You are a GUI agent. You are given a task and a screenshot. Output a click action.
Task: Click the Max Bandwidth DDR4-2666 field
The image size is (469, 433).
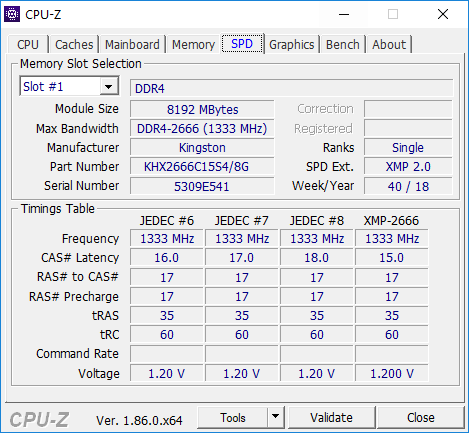coord(202,129)
